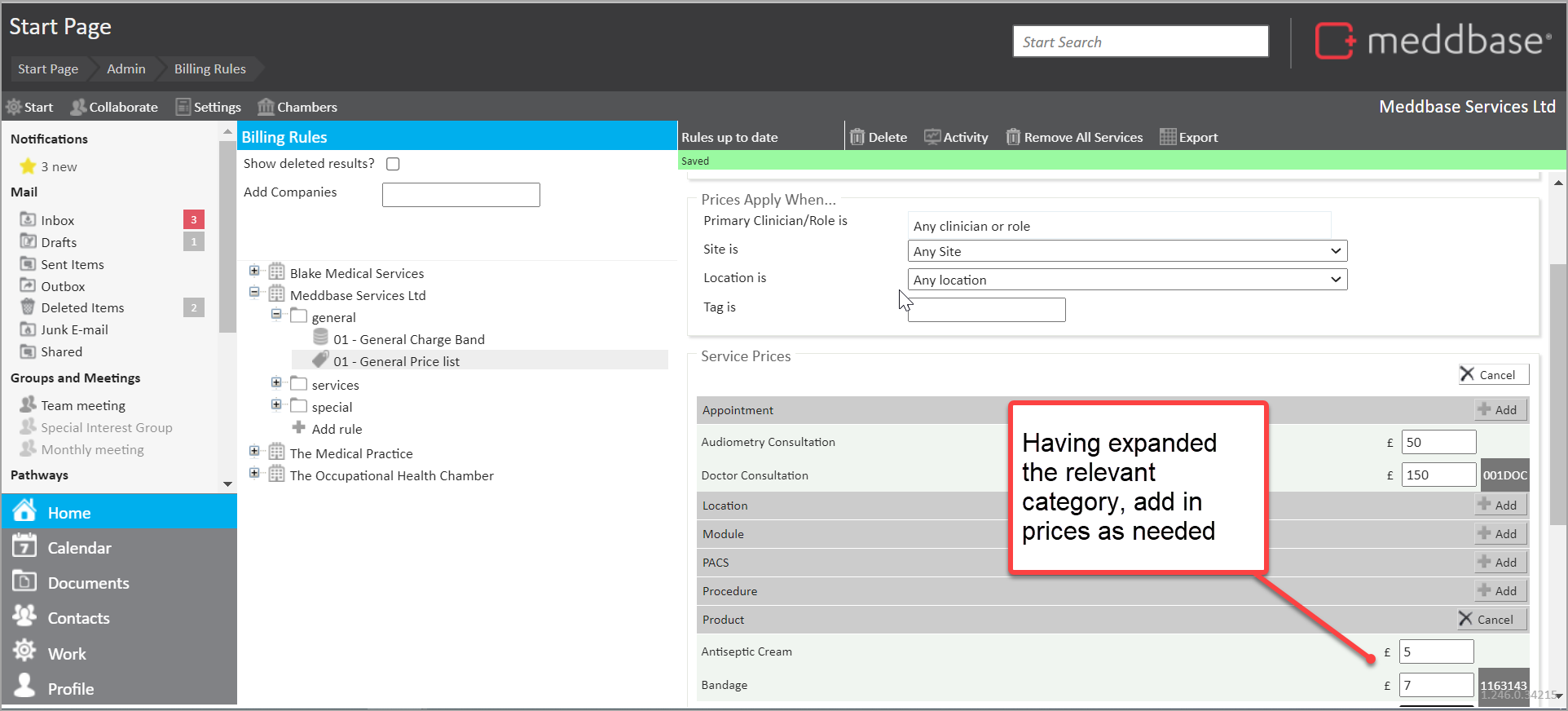Cancel the Product category editing

(1487, 620)
